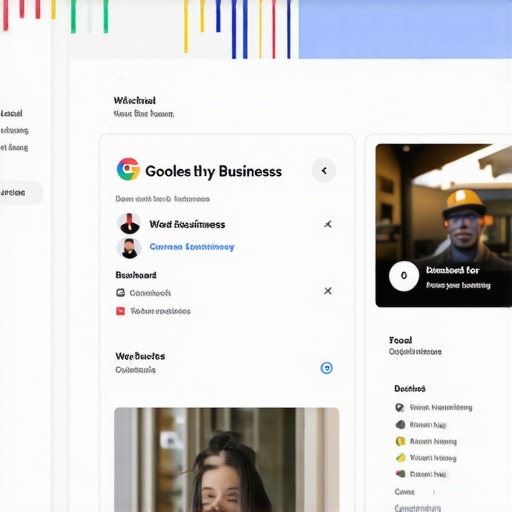Select the red-and-black avatar in the card
Viewport: 512px width, 512px height.
click(129, 223)
